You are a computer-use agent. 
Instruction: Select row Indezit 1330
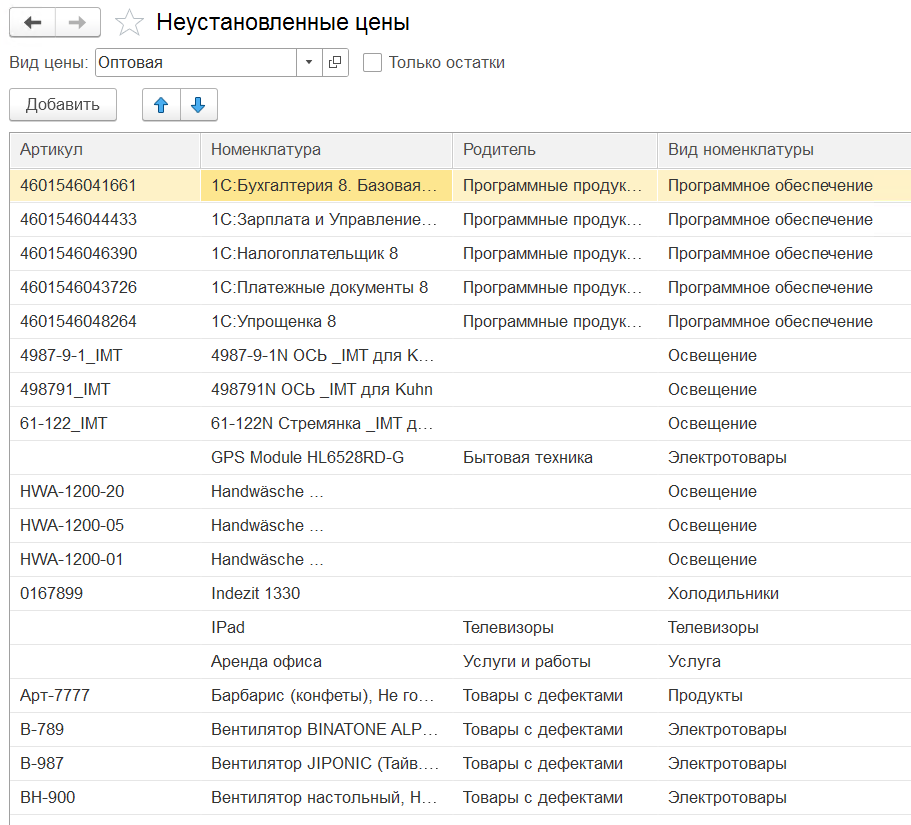tap(326, 593)
